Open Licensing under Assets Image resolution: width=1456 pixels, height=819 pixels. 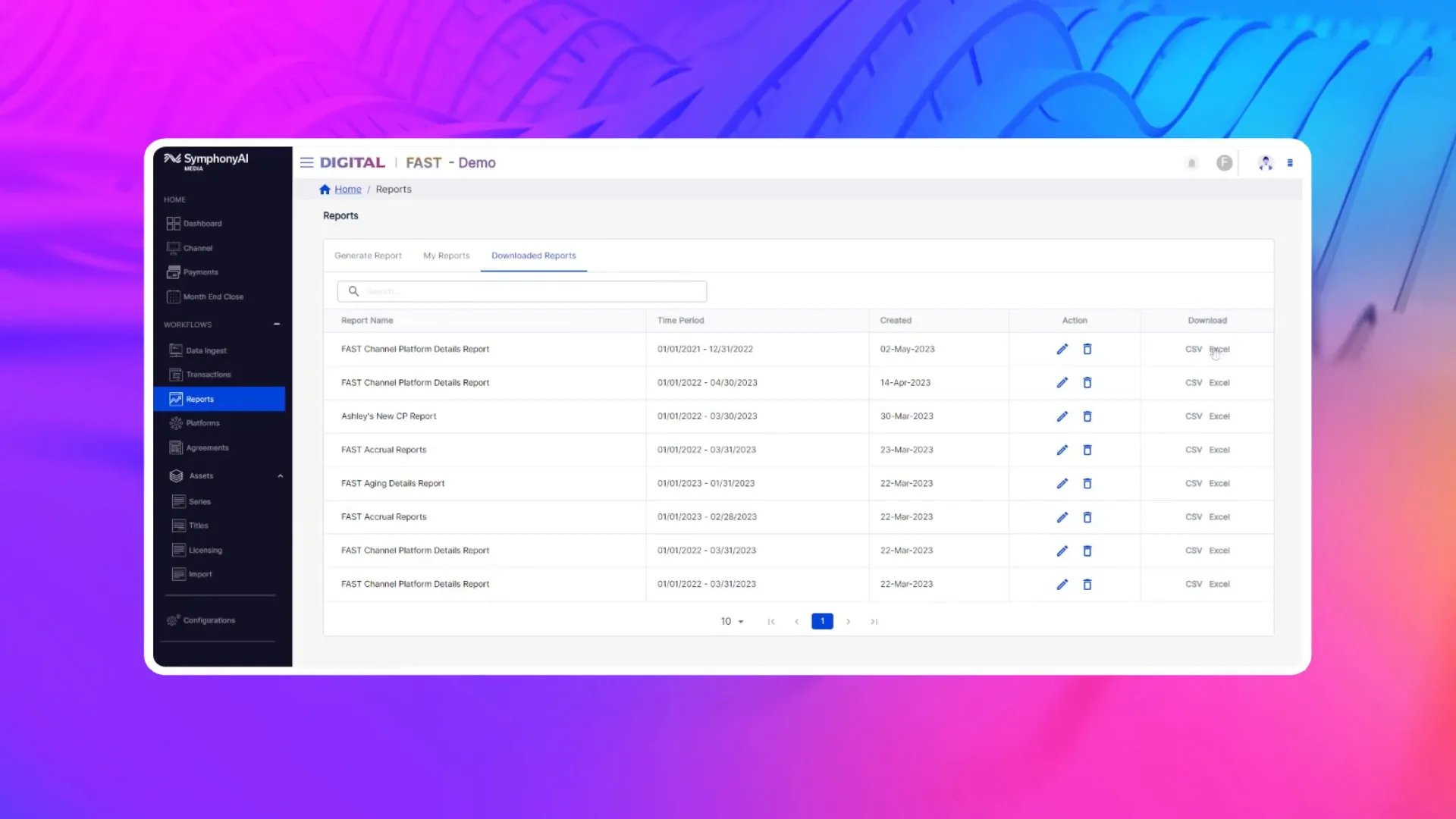pyautogui.click(x=197, y=551)
